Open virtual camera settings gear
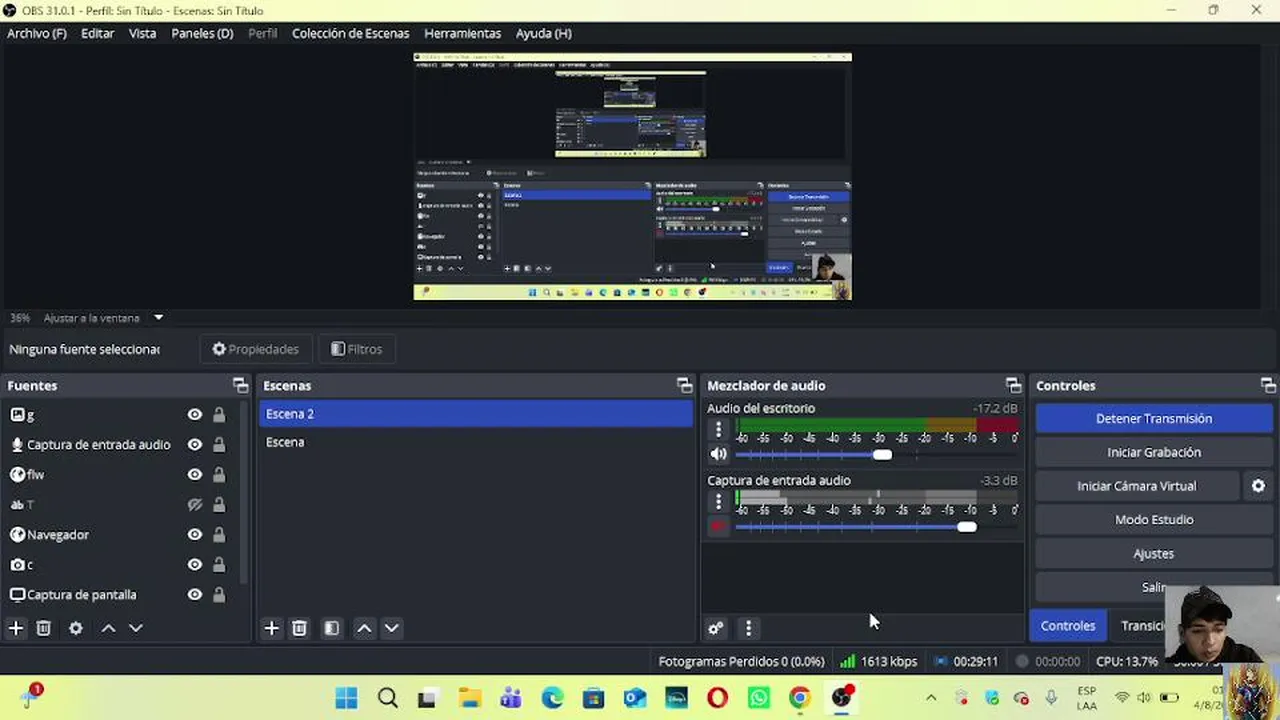Screen dimensions: 1280x720 (x=1258, y=486)
